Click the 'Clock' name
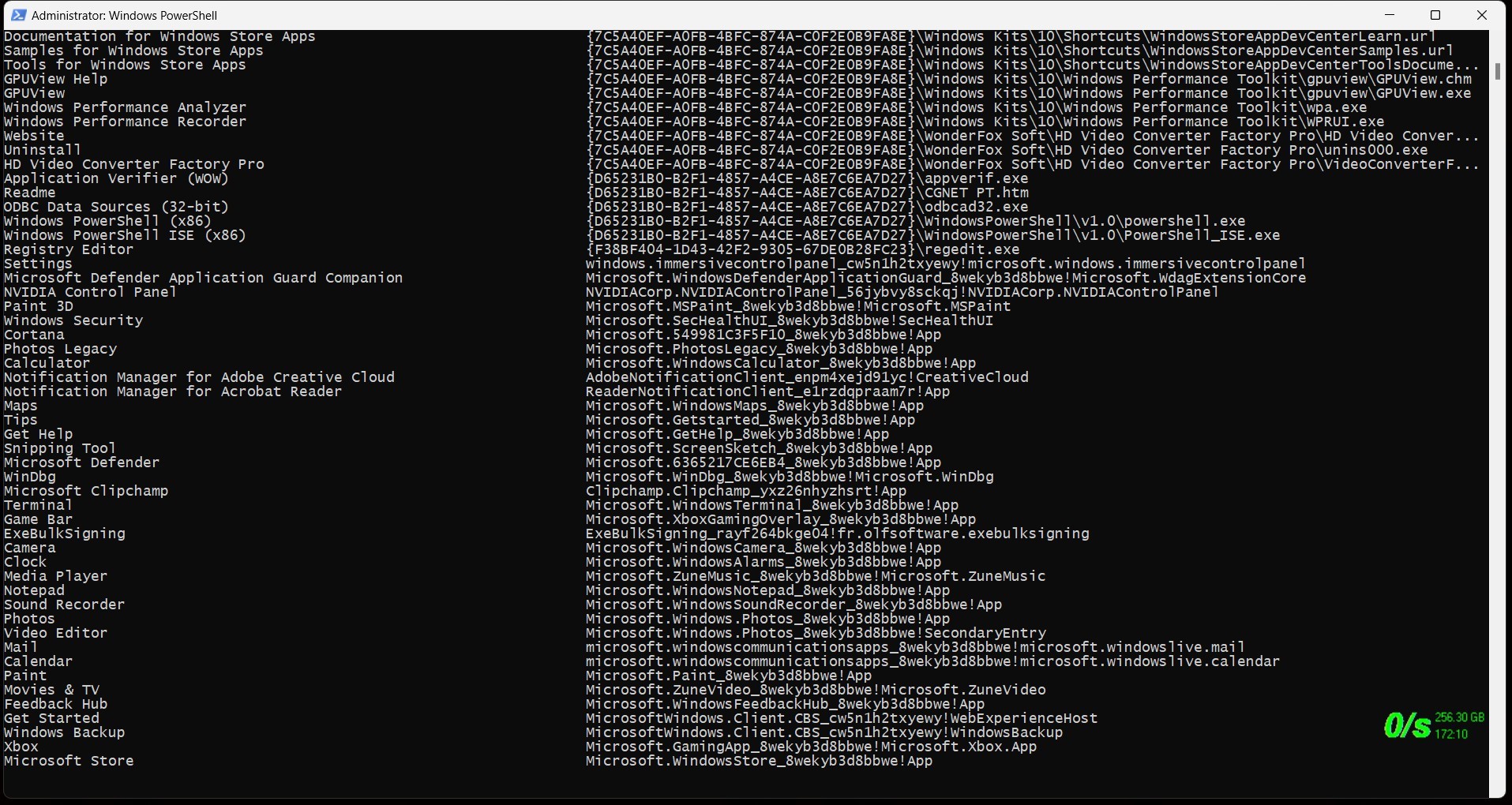 click(x=26, y=562)
